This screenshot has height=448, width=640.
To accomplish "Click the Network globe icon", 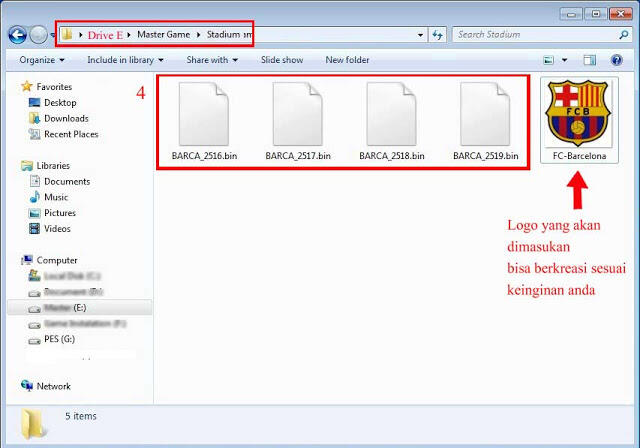I will coord(27,386).
